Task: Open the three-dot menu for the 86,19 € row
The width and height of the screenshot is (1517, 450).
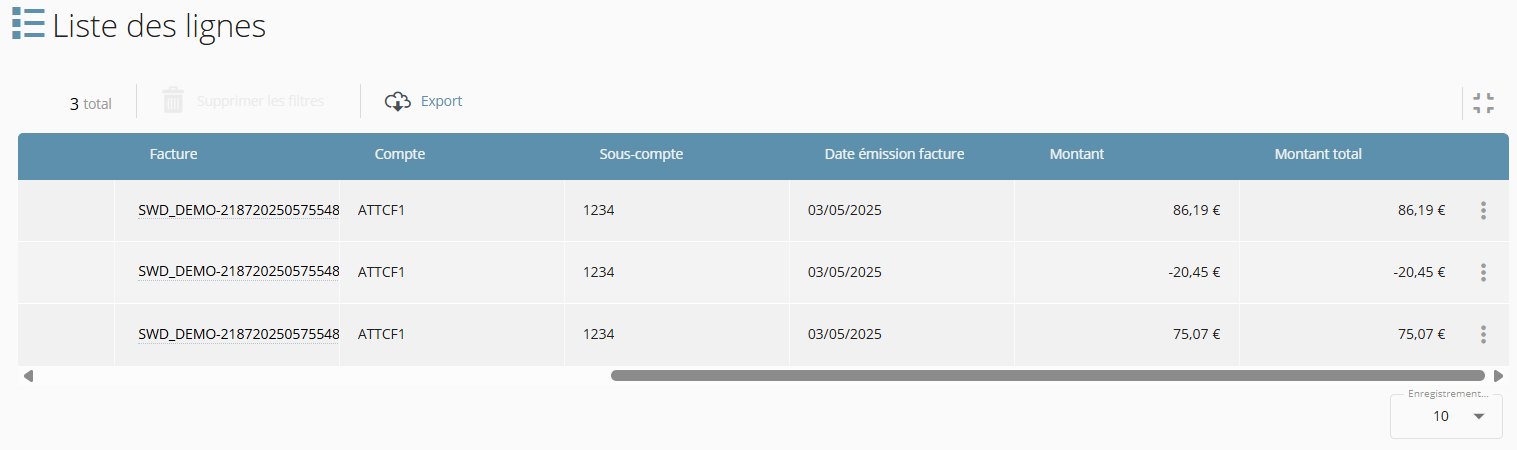Action: (1483, 210)
